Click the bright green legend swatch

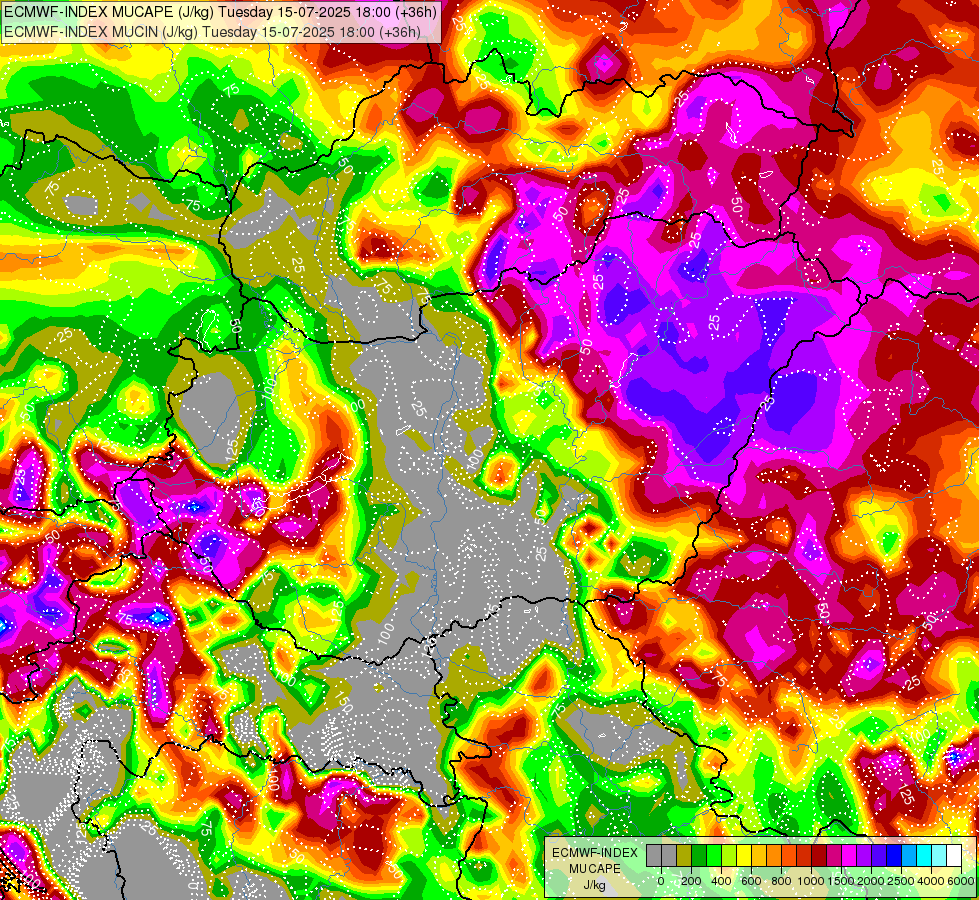tap(714, 855)
